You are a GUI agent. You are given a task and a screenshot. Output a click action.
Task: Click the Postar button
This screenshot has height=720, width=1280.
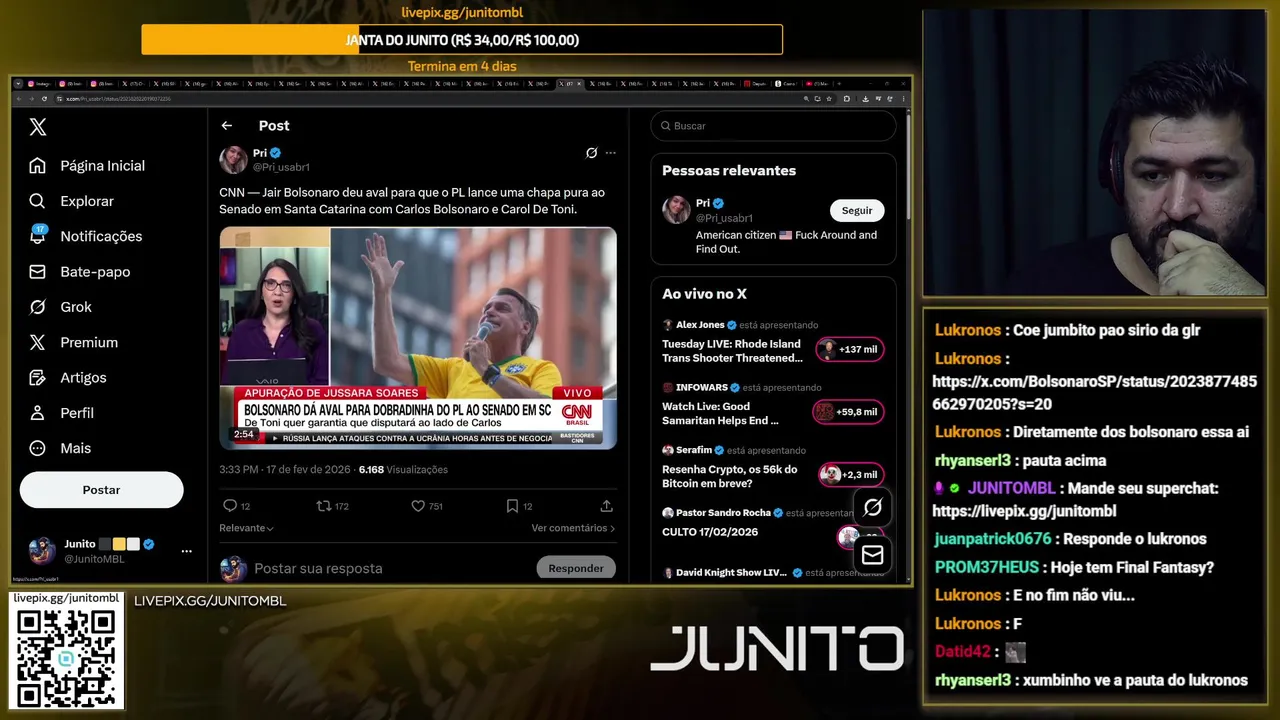pyautogui.click(x=101, y=490)
